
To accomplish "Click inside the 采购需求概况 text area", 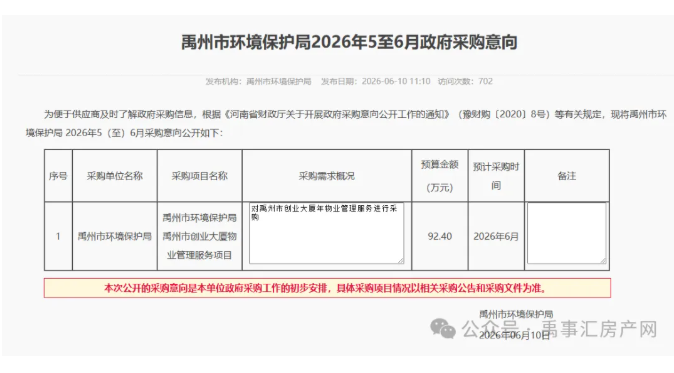I will (326, 233).
